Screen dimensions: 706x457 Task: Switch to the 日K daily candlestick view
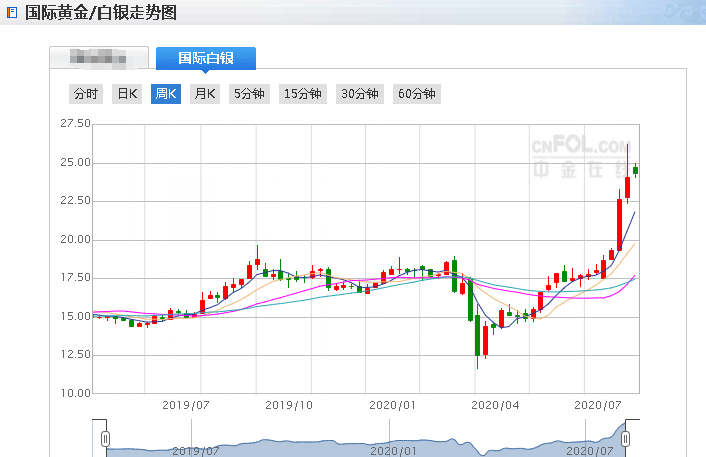tap(127, 94)
